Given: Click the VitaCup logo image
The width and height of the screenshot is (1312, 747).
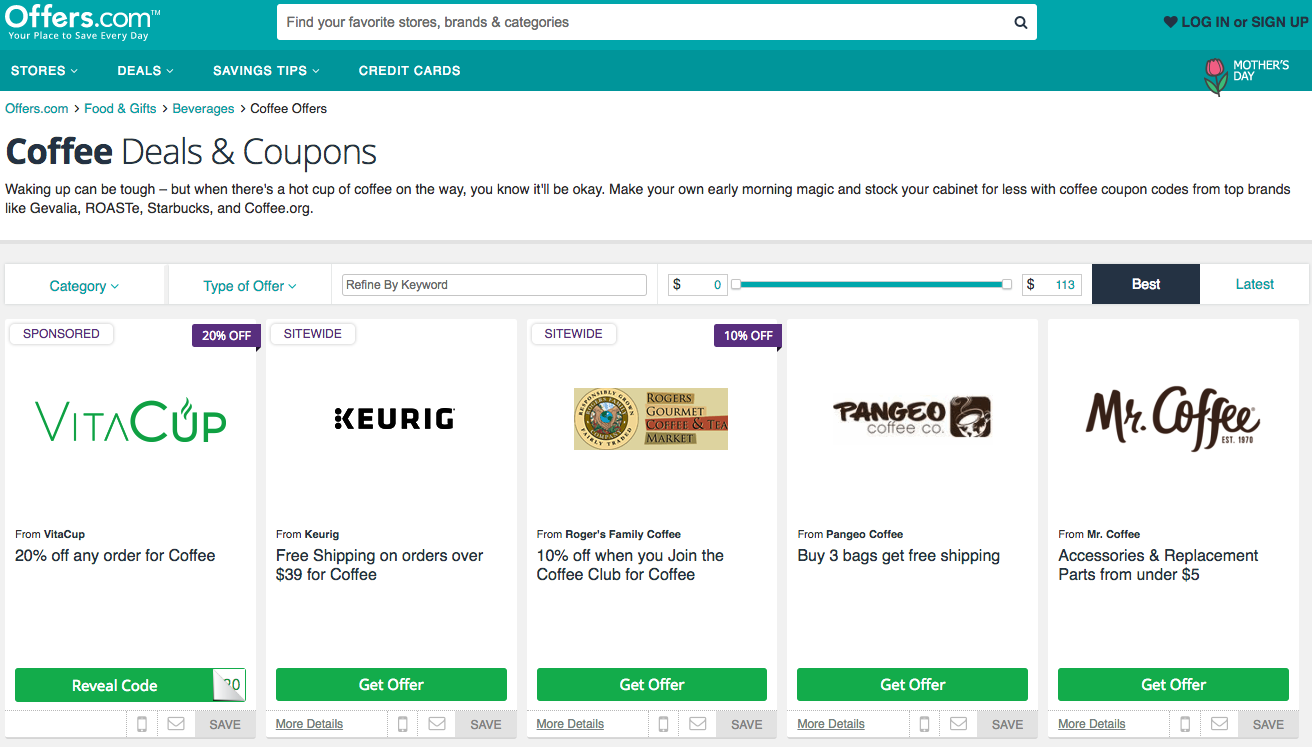Looking at the screenshot, I should coord(131,419).
